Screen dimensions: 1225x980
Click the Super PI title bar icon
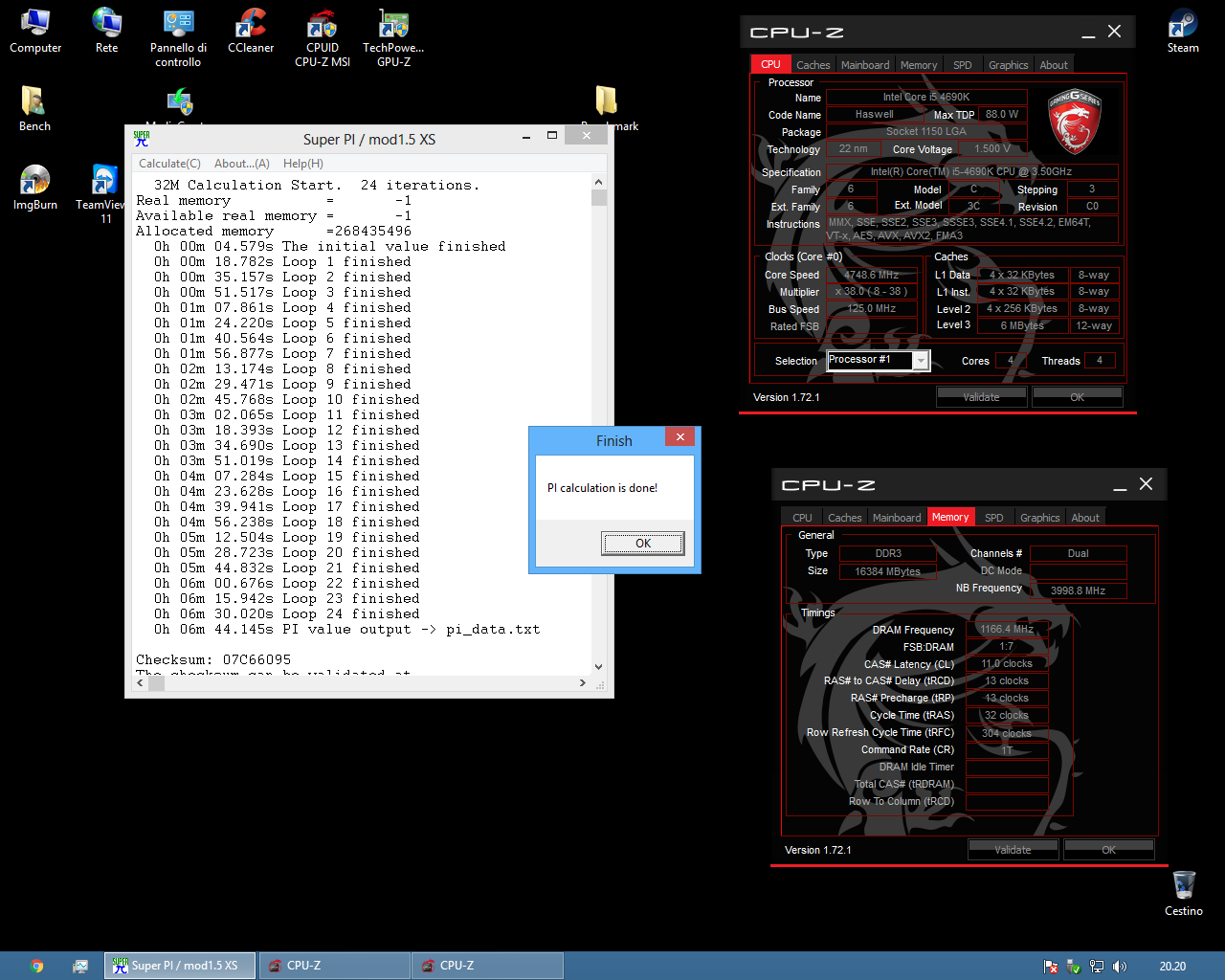tap(142, 139)
